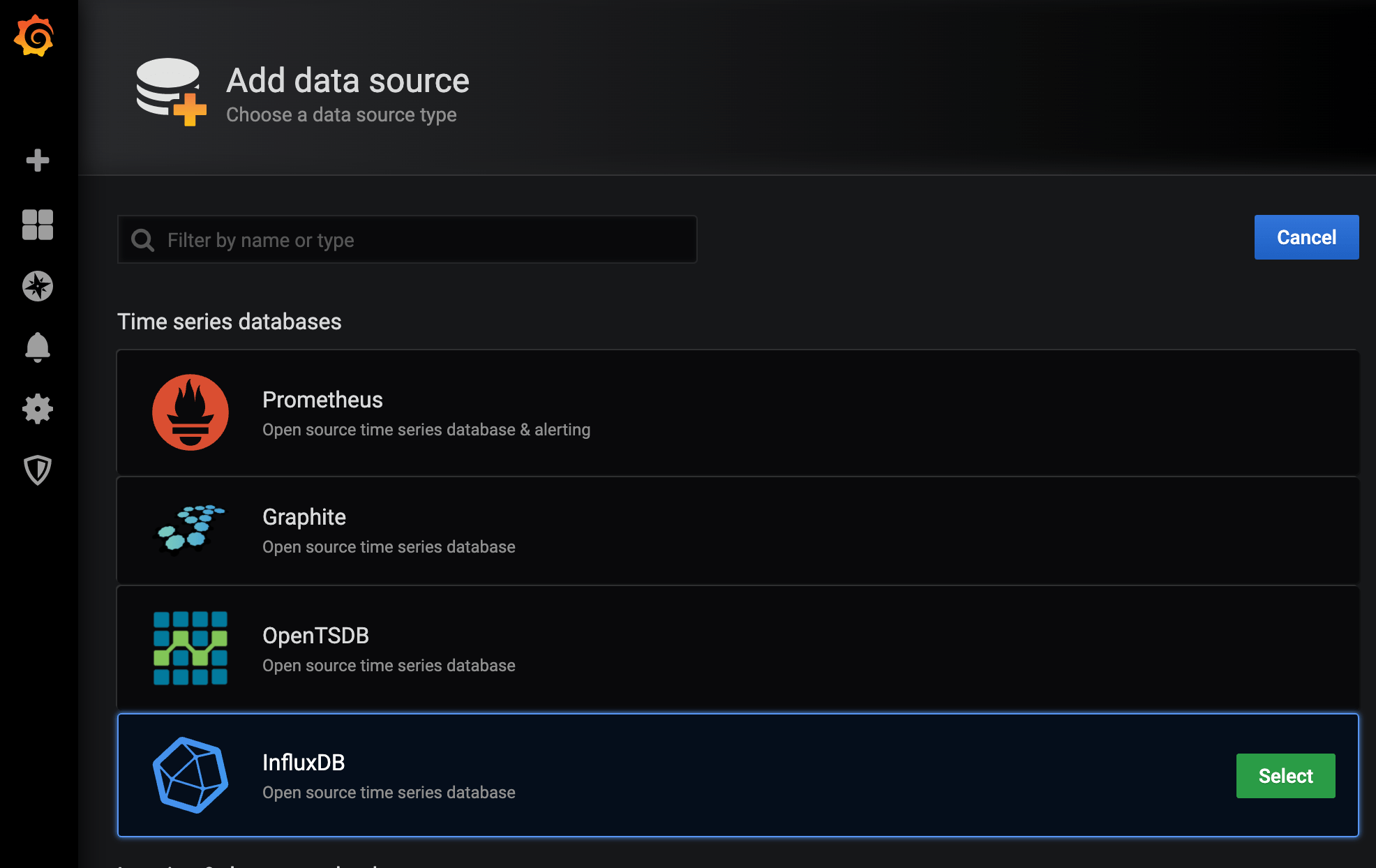Open the Configuration gear icon
The image size is (1376, 868).
tap(38, 409)
